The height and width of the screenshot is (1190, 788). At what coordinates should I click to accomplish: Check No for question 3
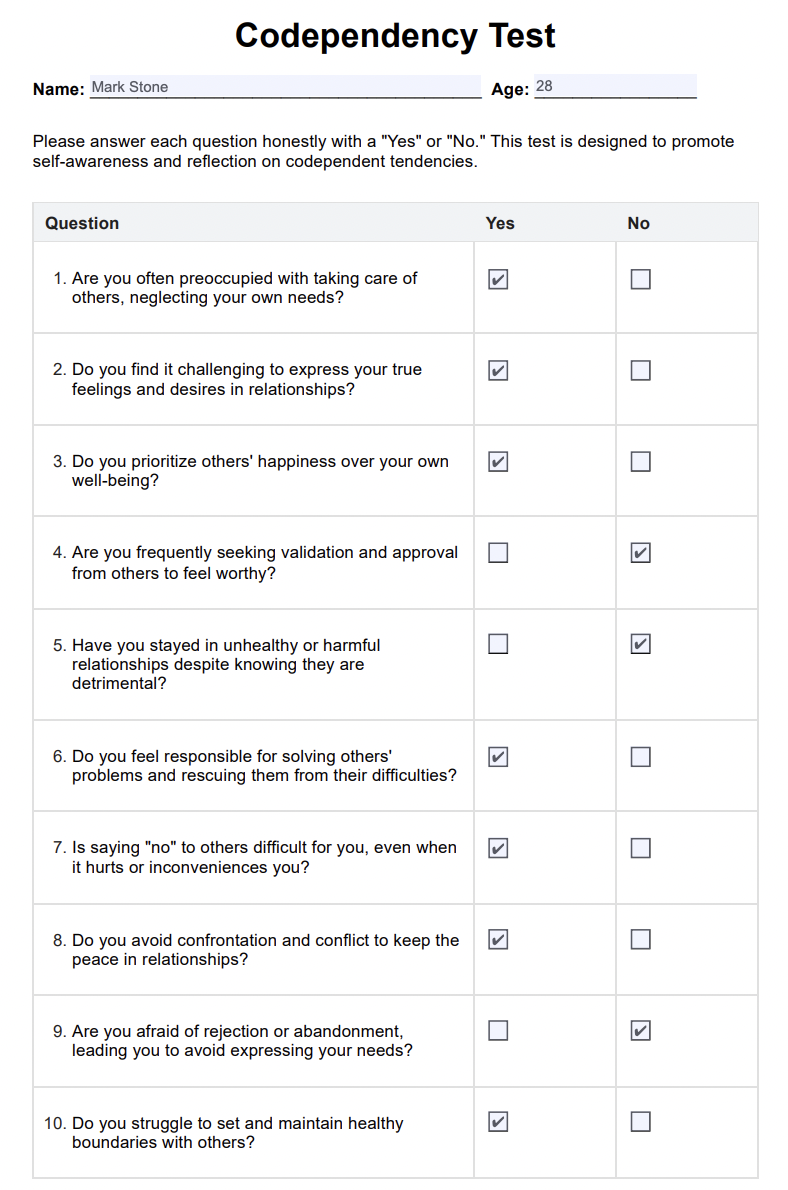click(x=641, y=462)
